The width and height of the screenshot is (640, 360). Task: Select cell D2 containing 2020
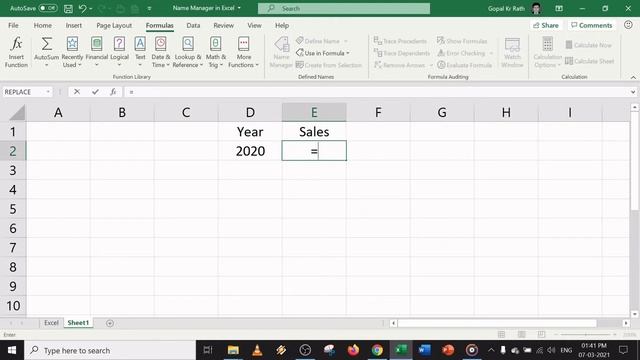[250, 151]
